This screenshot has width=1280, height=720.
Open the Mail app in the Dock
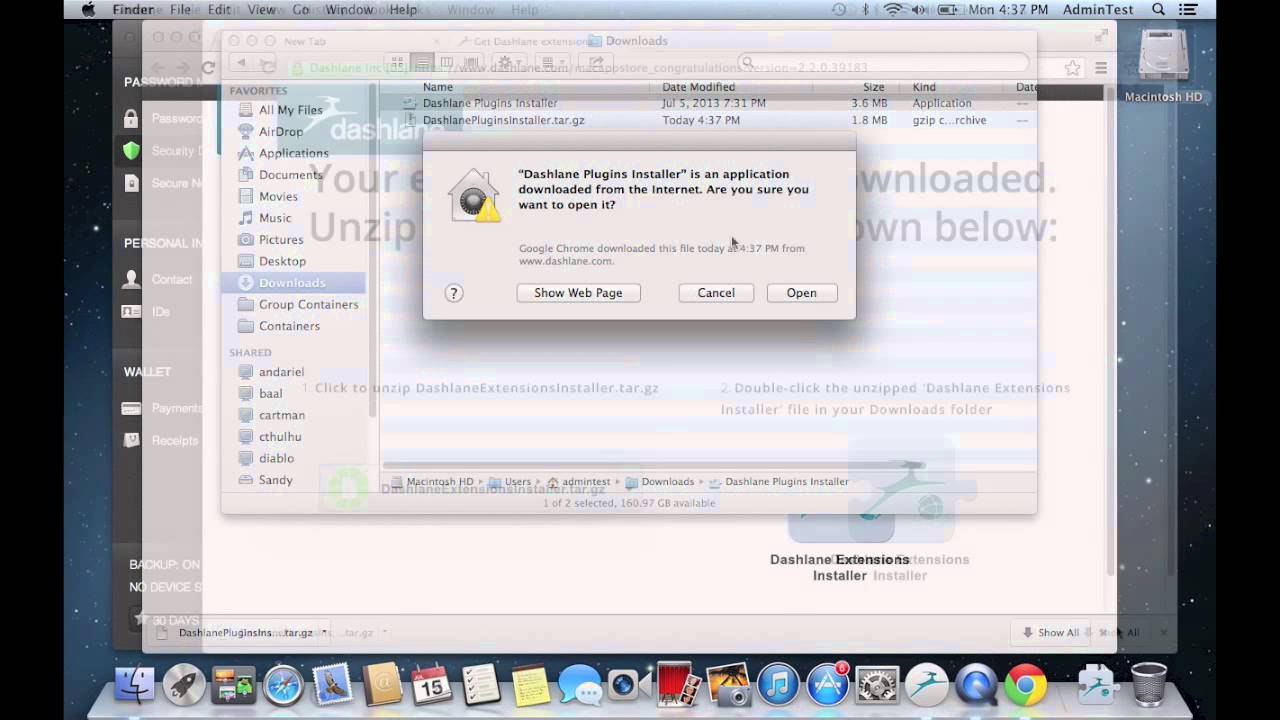(332, 686)
